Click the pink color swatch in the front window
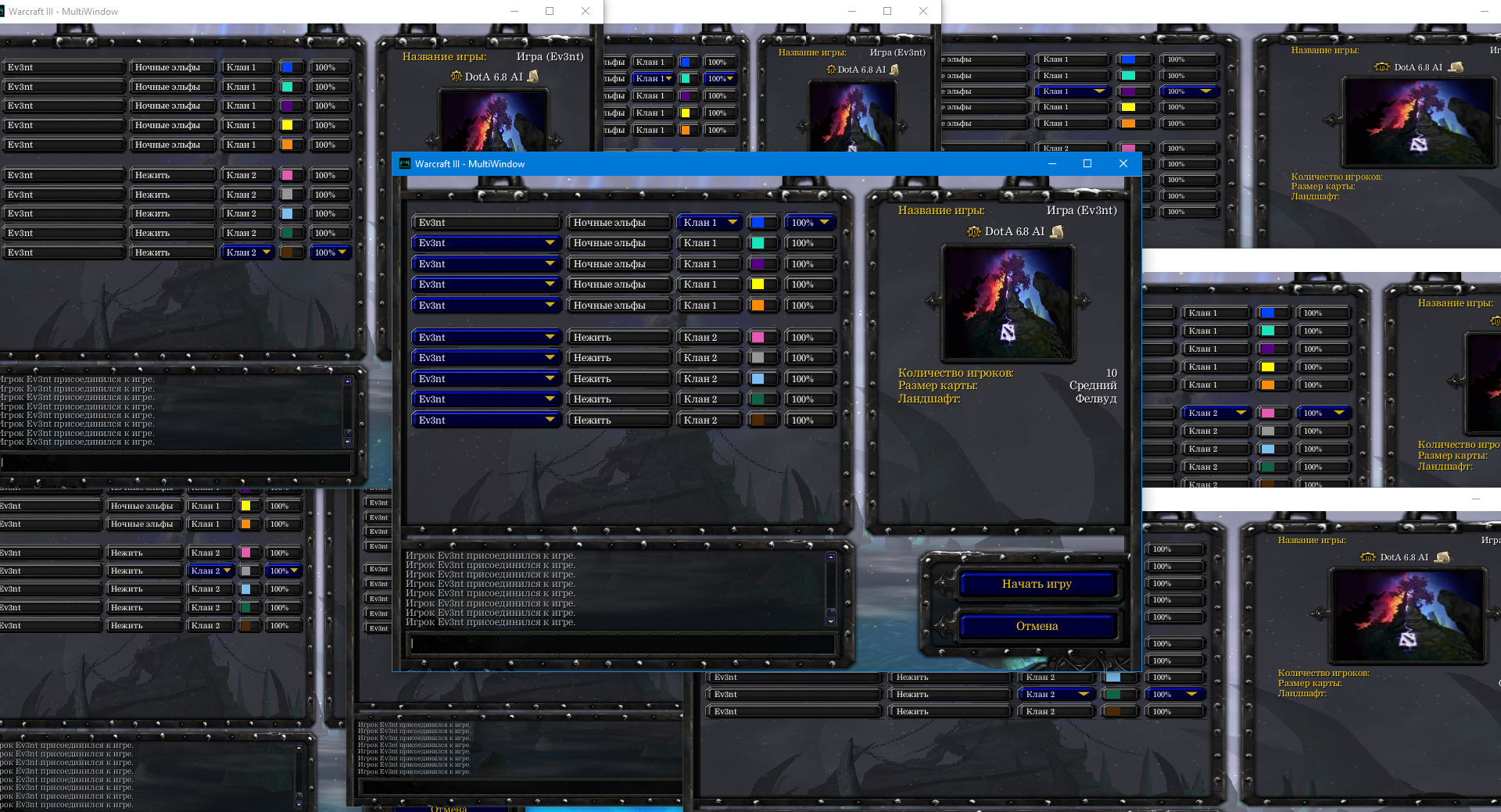The width and height of the screenshot is (1501, 812). tap(758, 338)
